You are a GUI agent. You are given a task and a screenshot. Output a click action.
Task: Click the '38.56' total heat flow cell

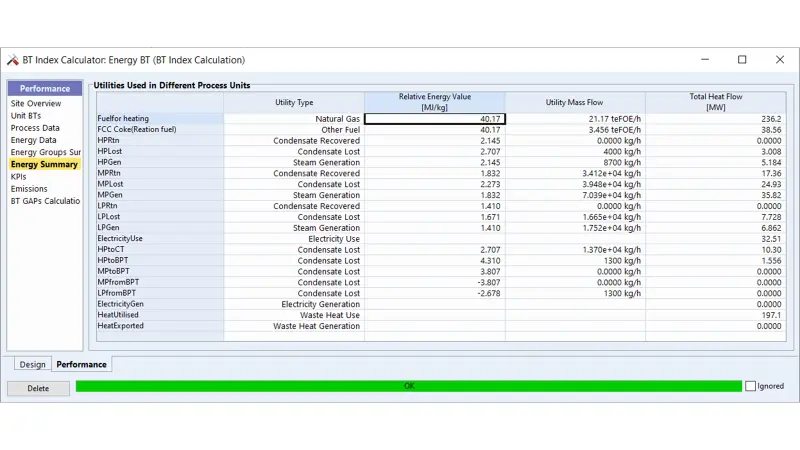tap(716, 130)
